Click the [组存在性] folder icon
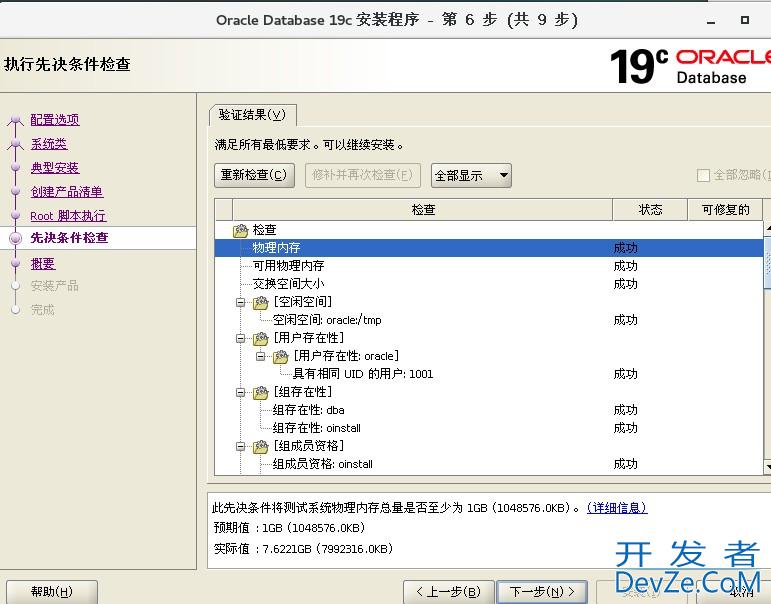771x604 pixels. click(x=261, y=392)
